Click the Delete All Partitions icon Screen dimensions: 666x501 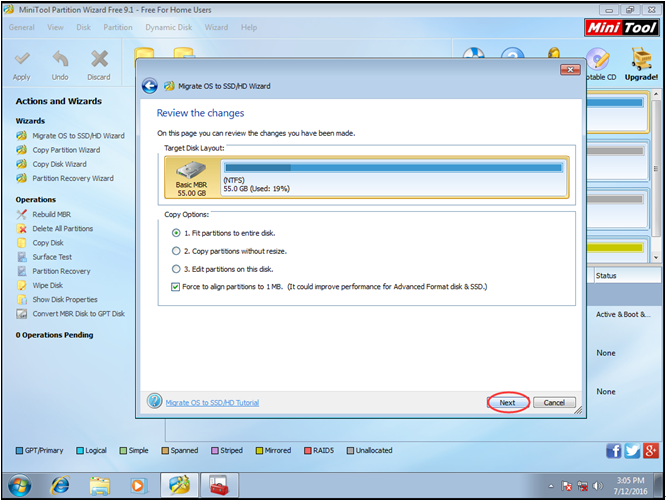[22, 229]
